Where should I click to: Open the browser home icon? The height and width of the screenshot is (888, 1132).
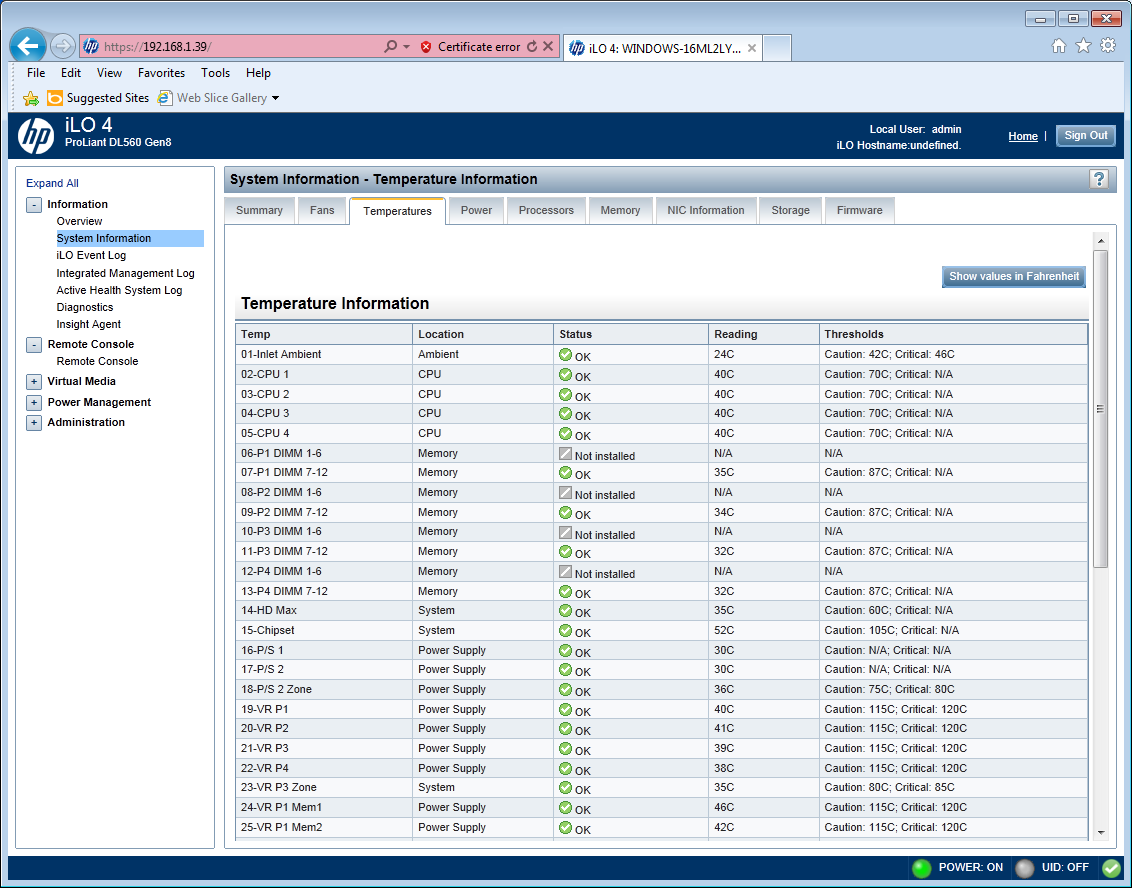(x=1059, y=46)
